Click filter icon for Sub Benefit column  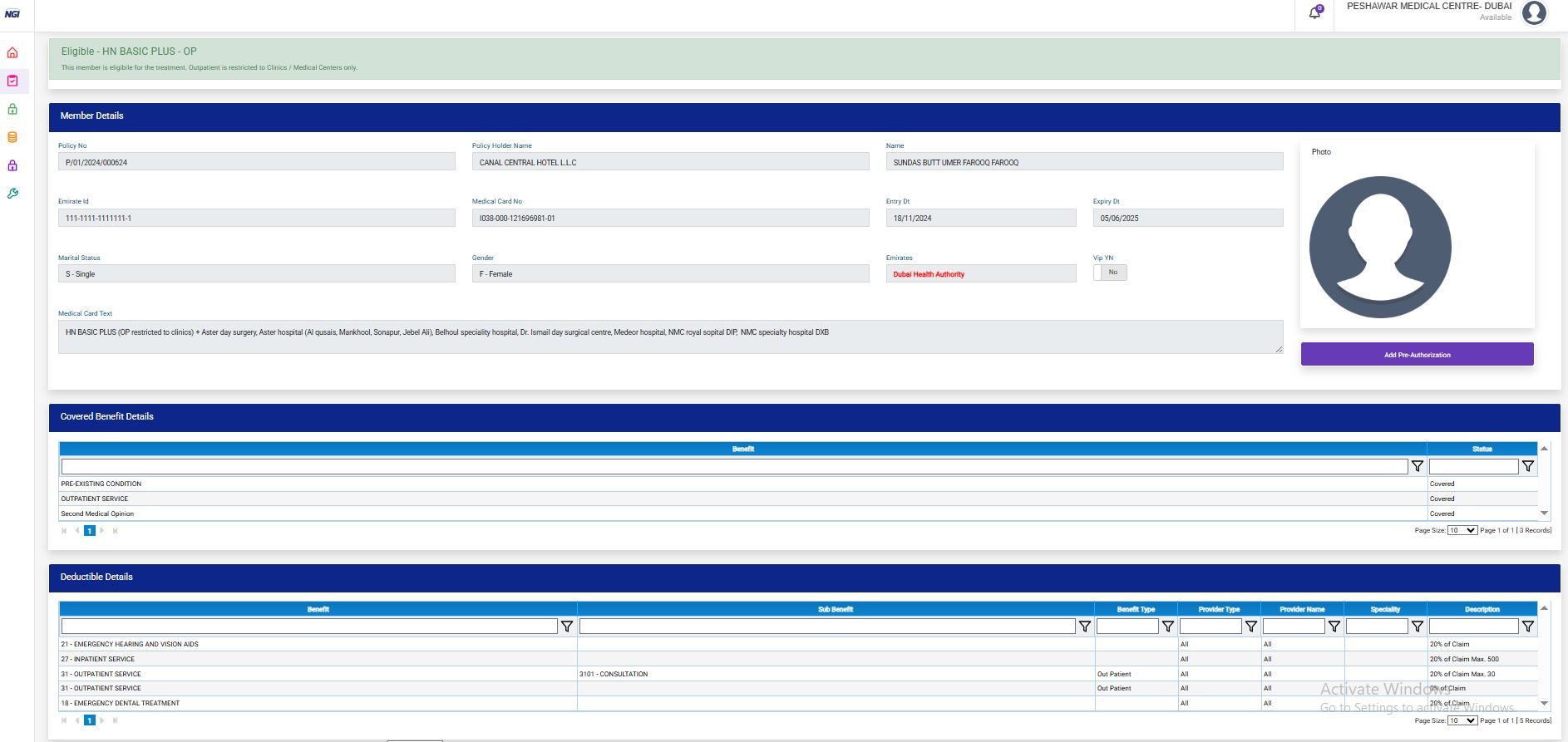coord(1085,627)
